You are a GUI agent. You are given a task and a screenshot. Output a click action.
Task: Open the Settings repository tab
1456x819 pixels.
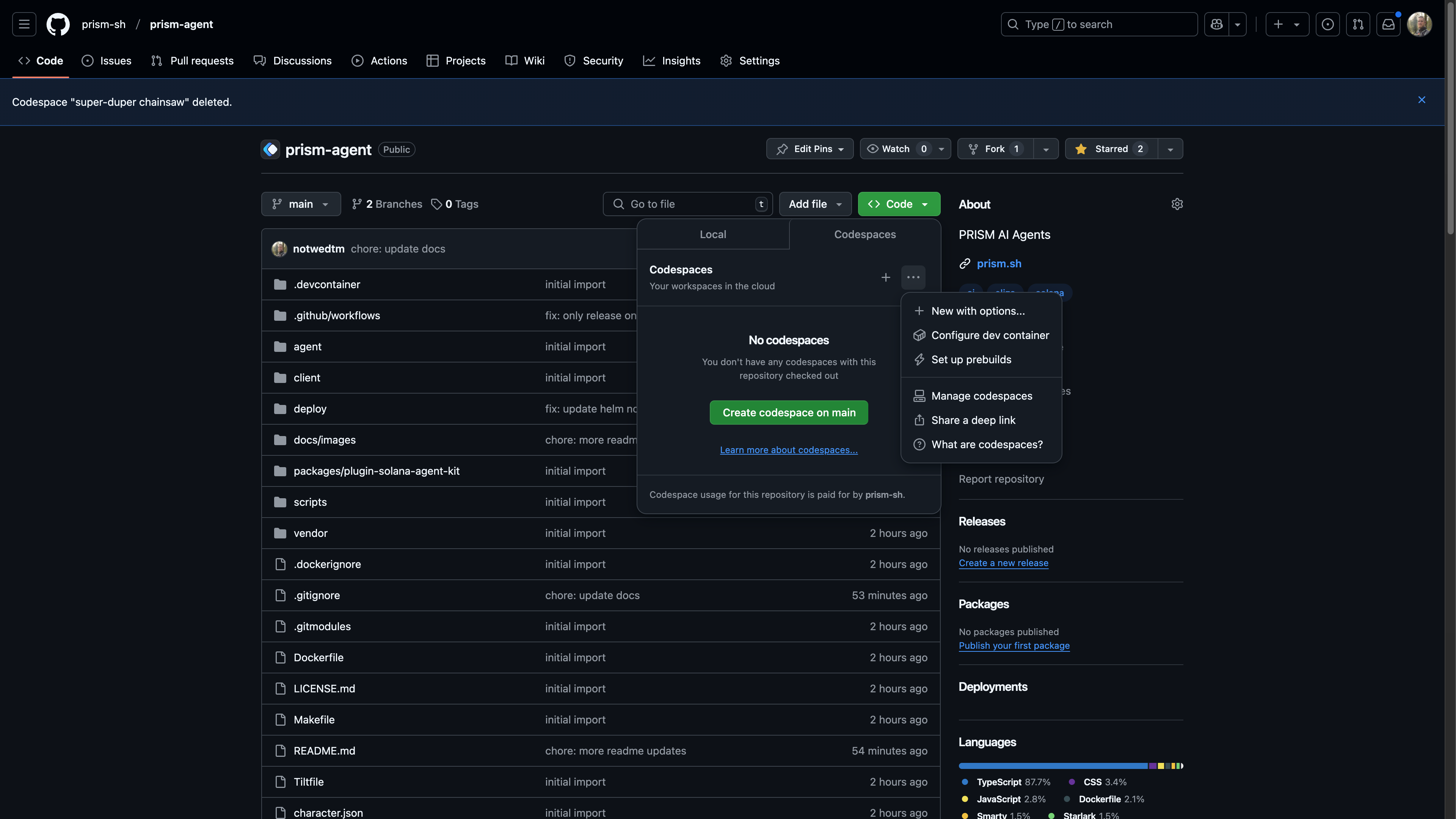pyautogui.click(x=750, y=61)
